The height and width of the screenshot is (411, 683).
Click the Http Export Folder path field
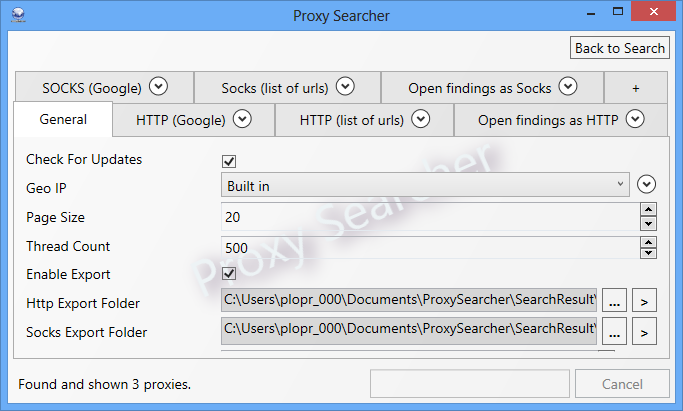click(x=409, y=300)
